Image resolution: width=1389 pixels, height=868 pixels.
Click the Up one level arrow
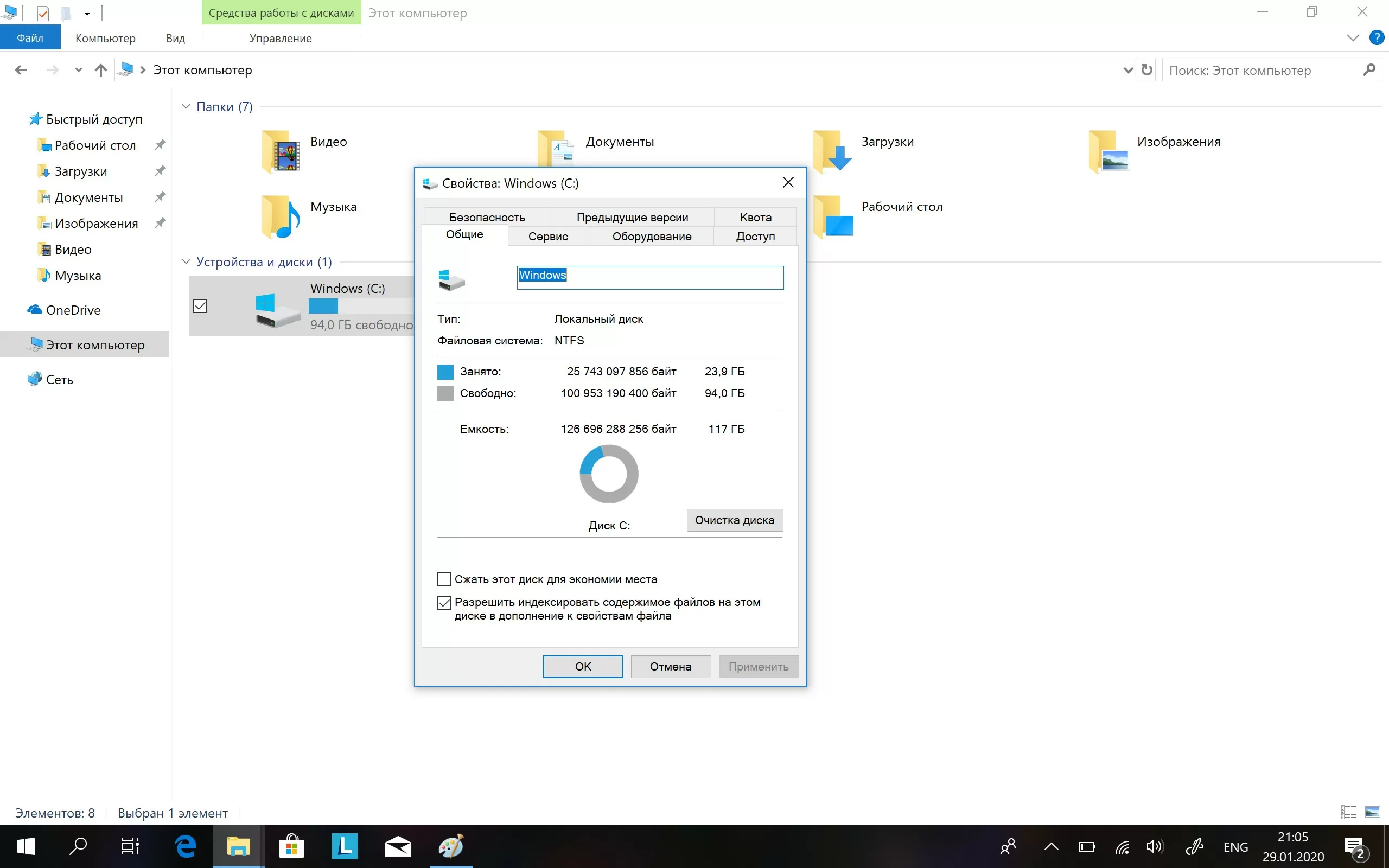(x=100, y=70)
